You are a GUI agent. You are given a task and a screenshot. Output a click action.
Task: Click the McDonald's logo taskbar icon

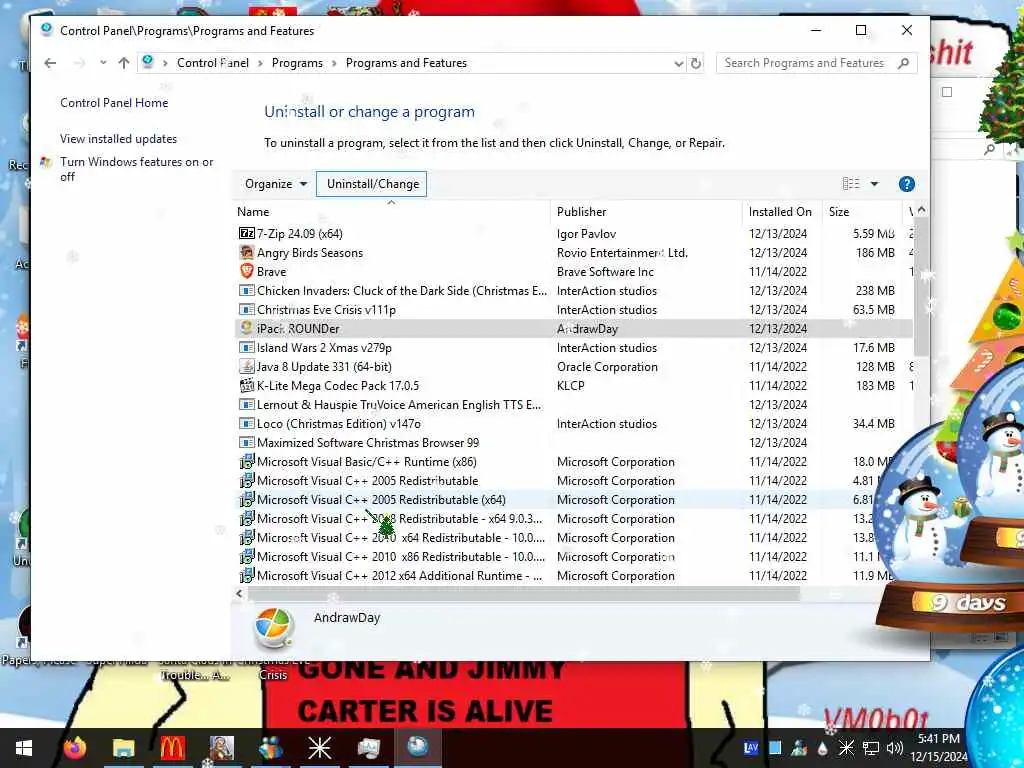(172, 748)
